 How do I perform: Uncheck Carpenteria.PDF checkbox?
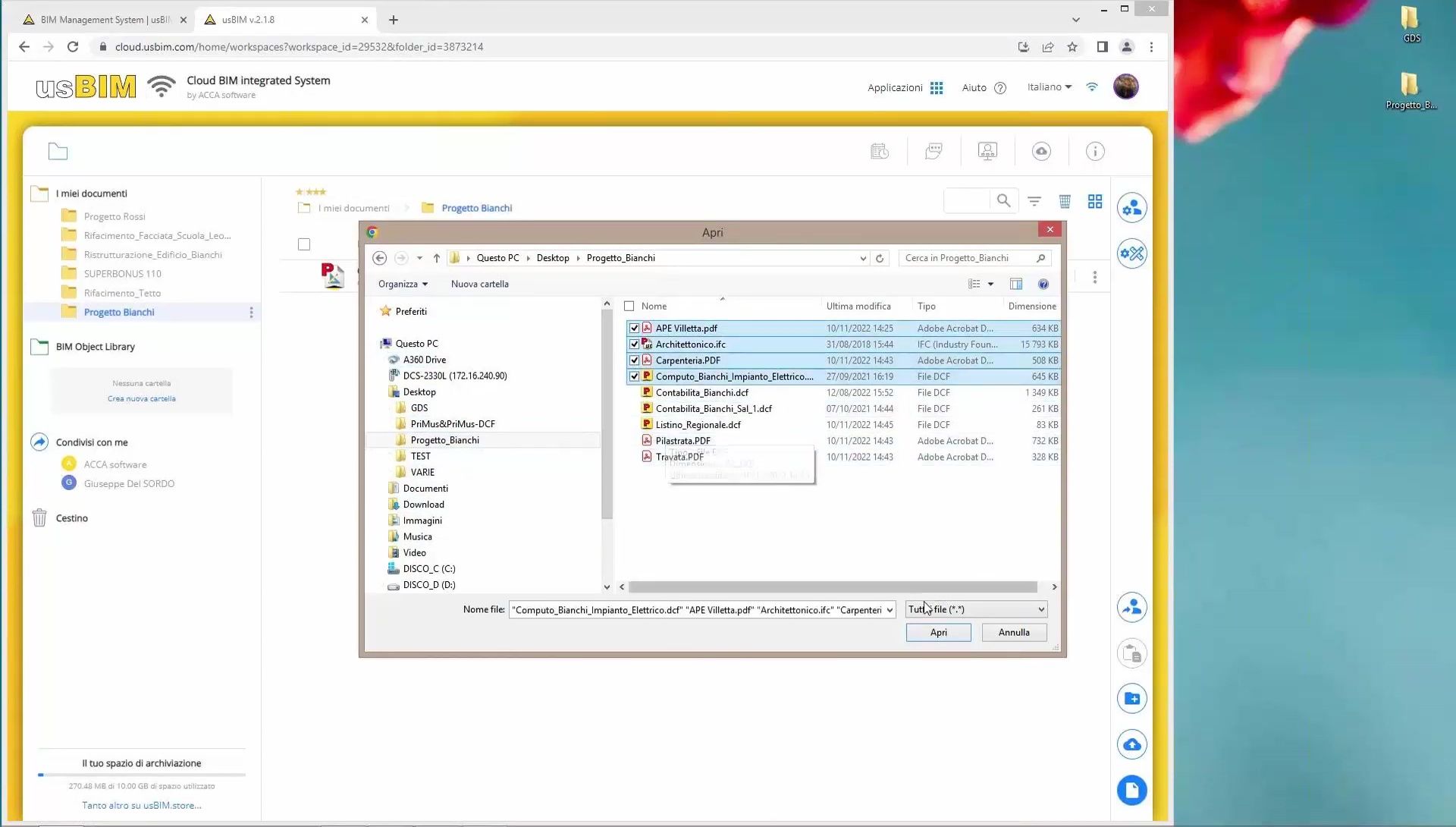(x=634, y=360)
